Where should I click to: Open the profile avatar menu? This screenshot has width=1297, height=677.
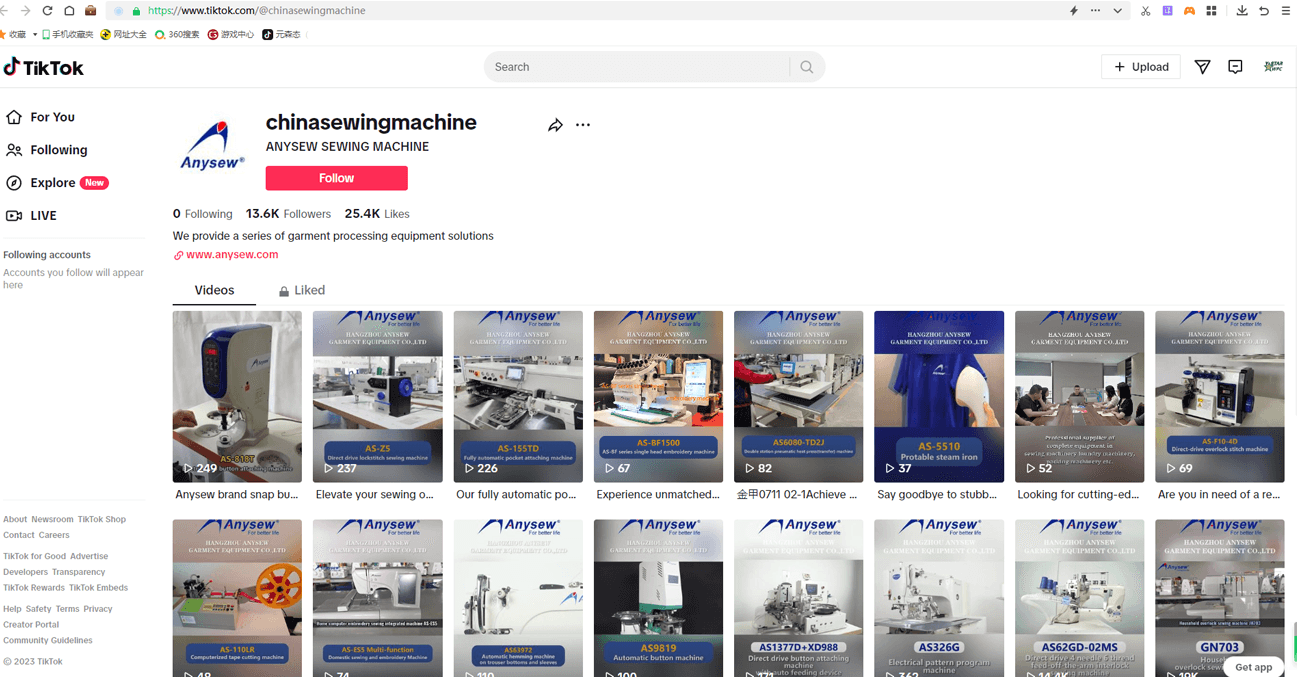[x=1273, y=67]
